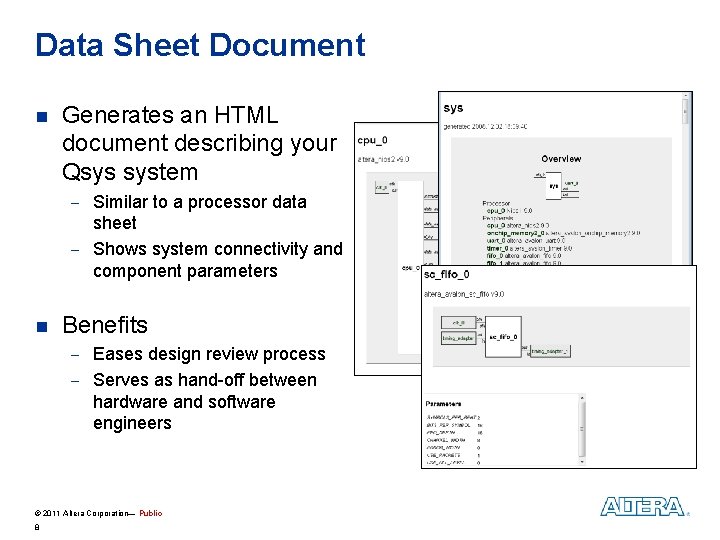
Task: Click the 'Overview' heading in the sys window
Action: click(561, 159)
